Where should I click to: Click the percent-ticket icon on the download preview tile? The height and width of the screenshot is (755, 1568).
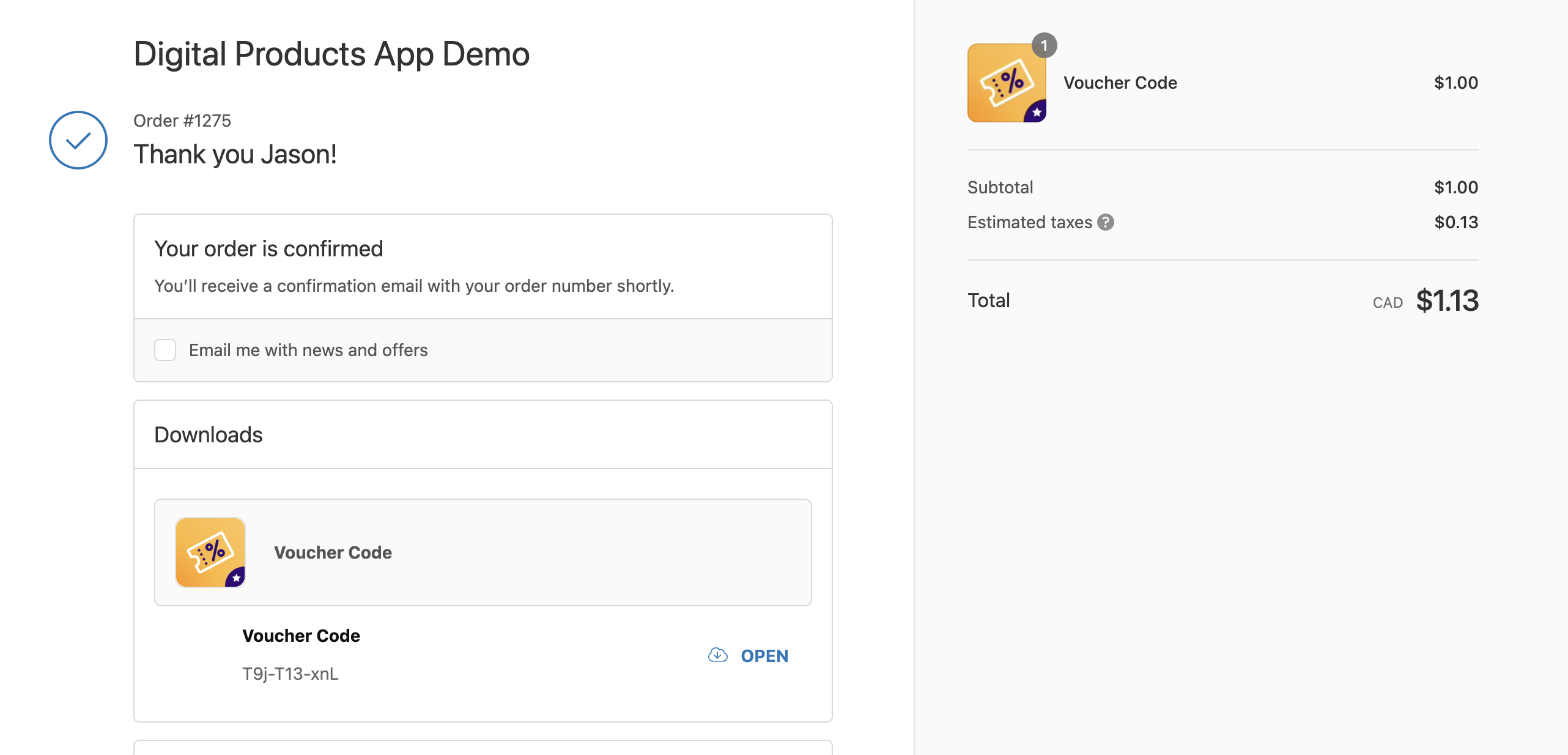click(210, 552)
